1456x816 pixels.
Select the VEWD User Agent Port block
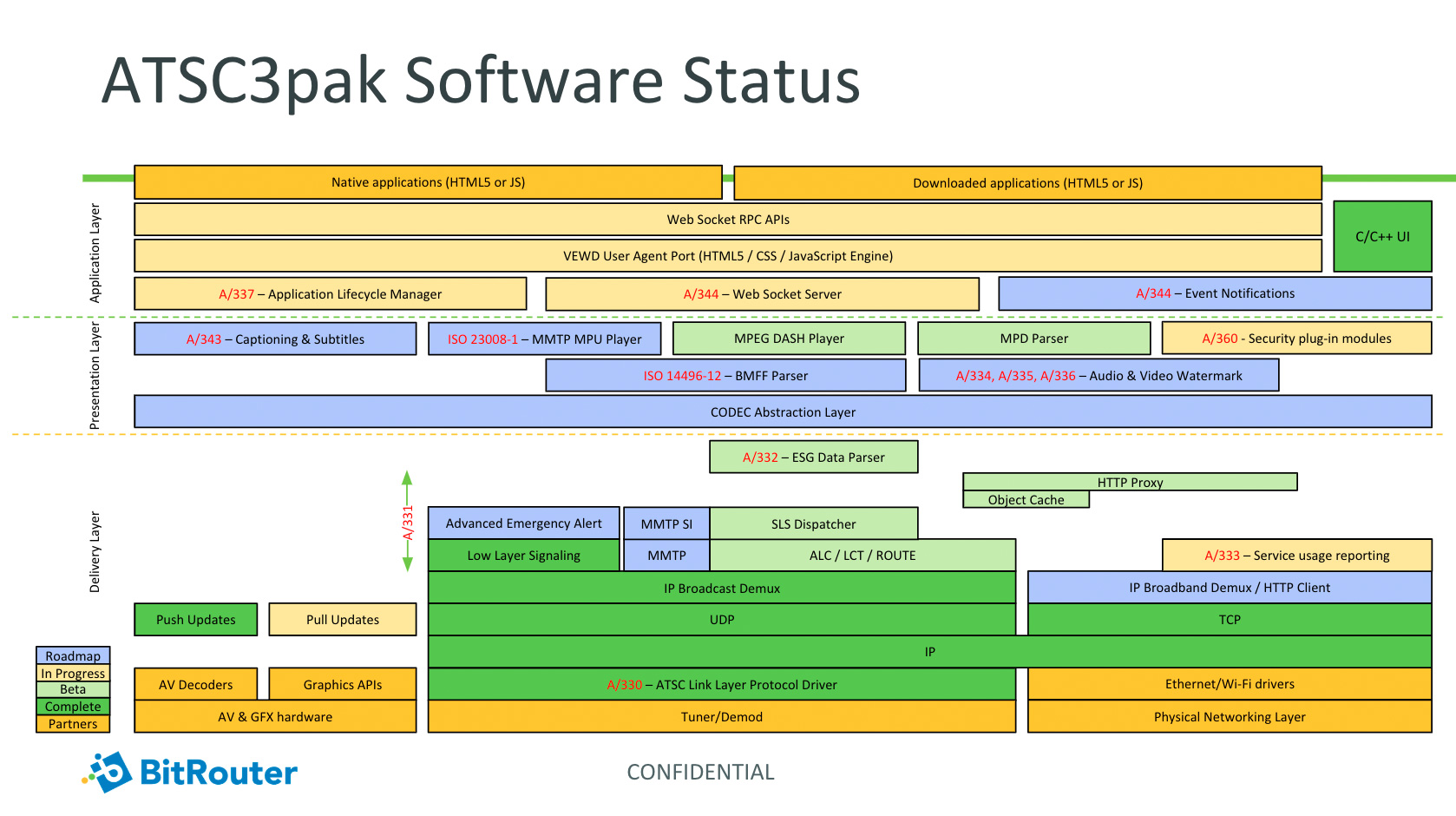(728, 256)
